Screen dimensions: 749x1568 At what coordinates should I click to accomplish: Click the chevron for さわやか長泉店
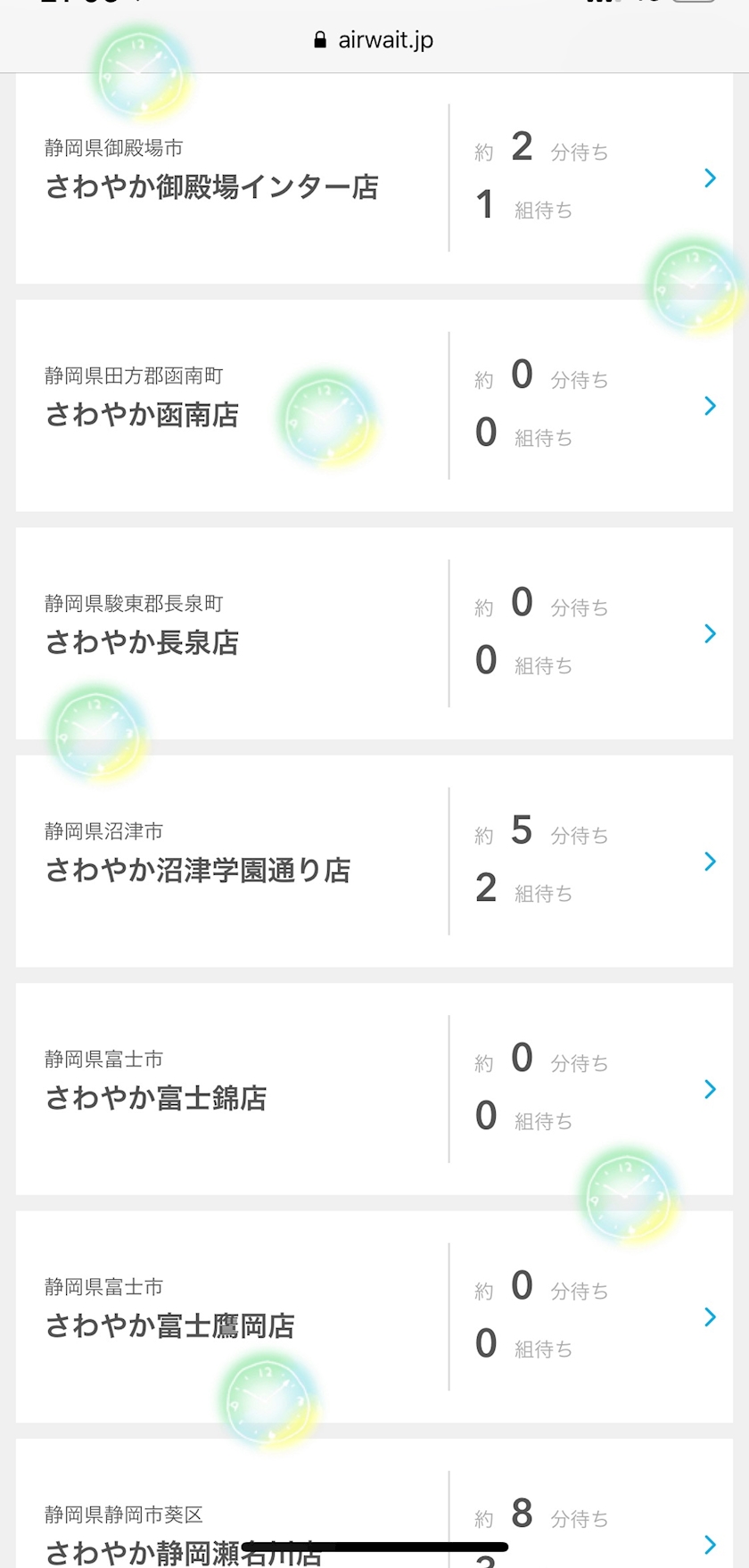point(710,633)
